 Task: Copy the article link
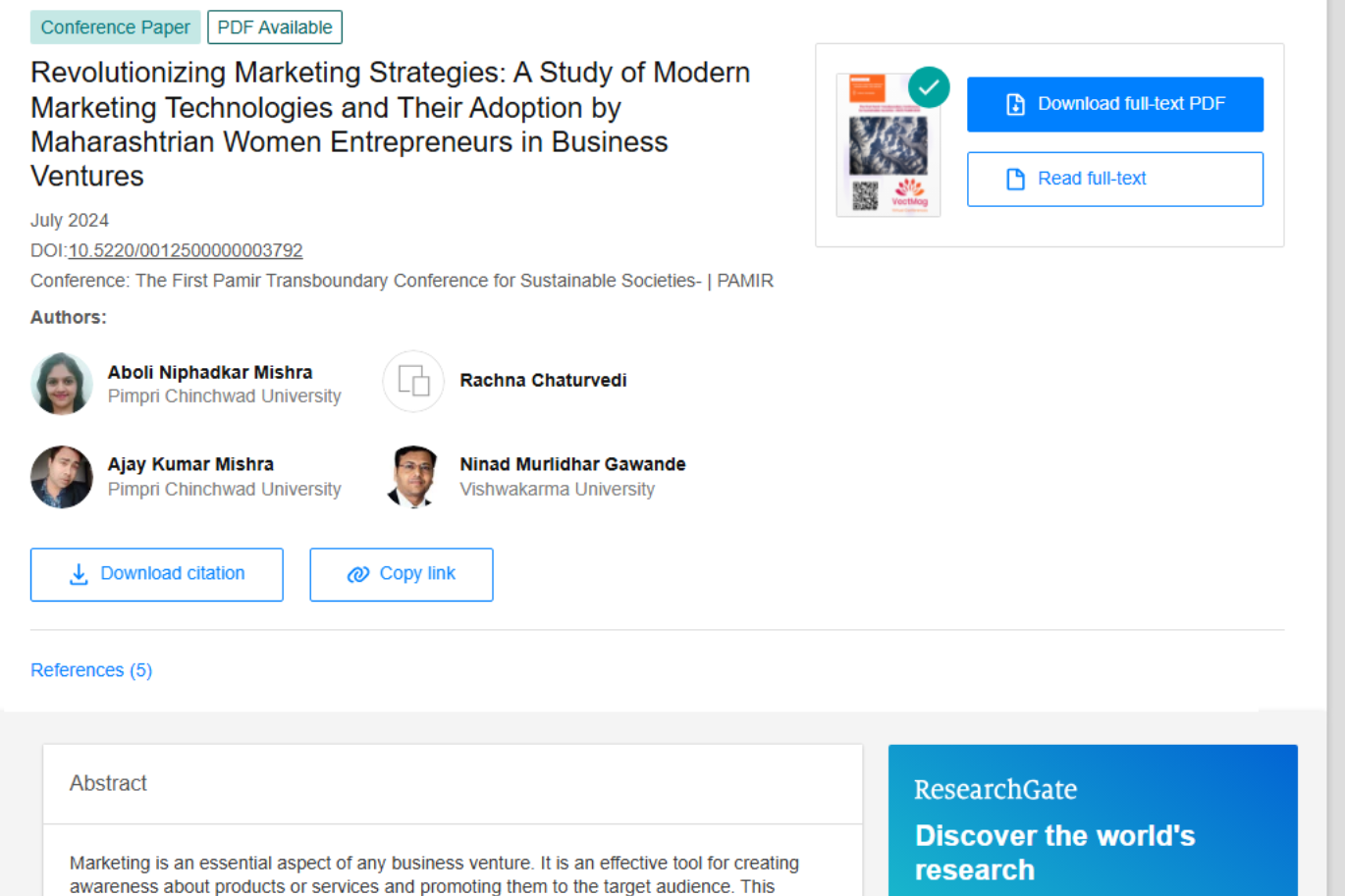coord(401,574)
